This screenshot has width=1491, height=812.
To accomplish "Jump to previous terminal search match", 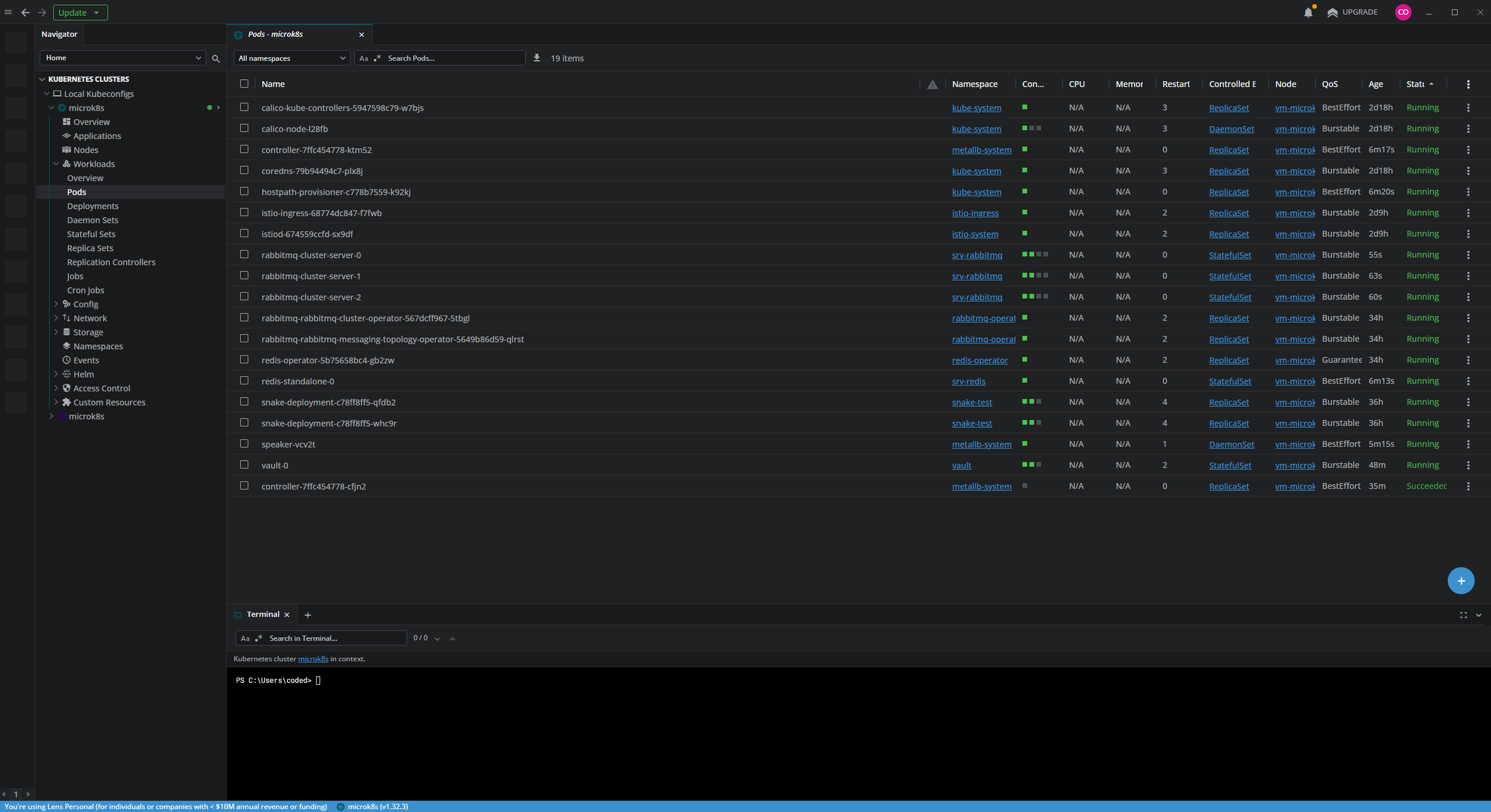I will [452, 639].
